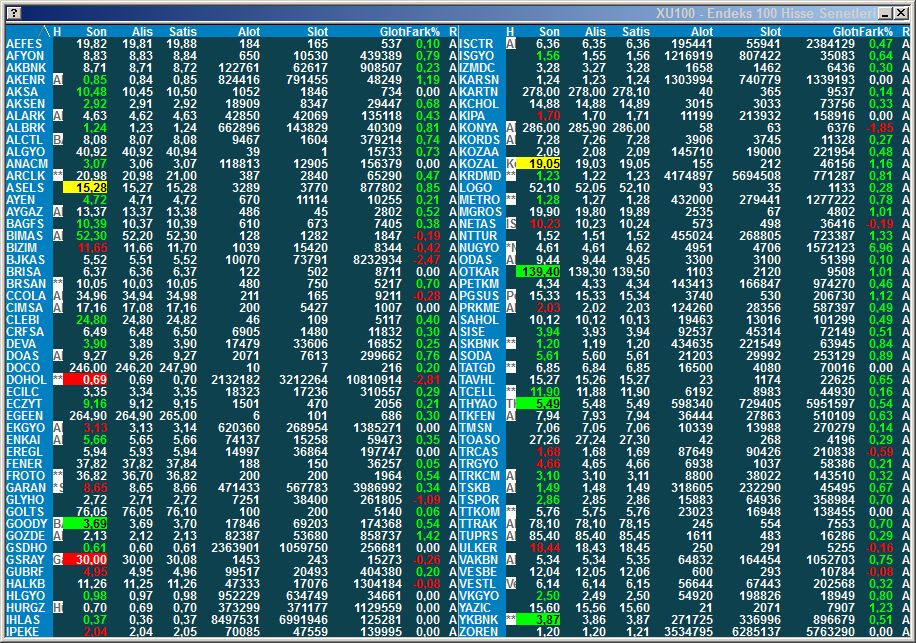Click the question mark help icon
The width and height of the screenshot is (916, 643).
pyautogui.click(x=14, y=13)
